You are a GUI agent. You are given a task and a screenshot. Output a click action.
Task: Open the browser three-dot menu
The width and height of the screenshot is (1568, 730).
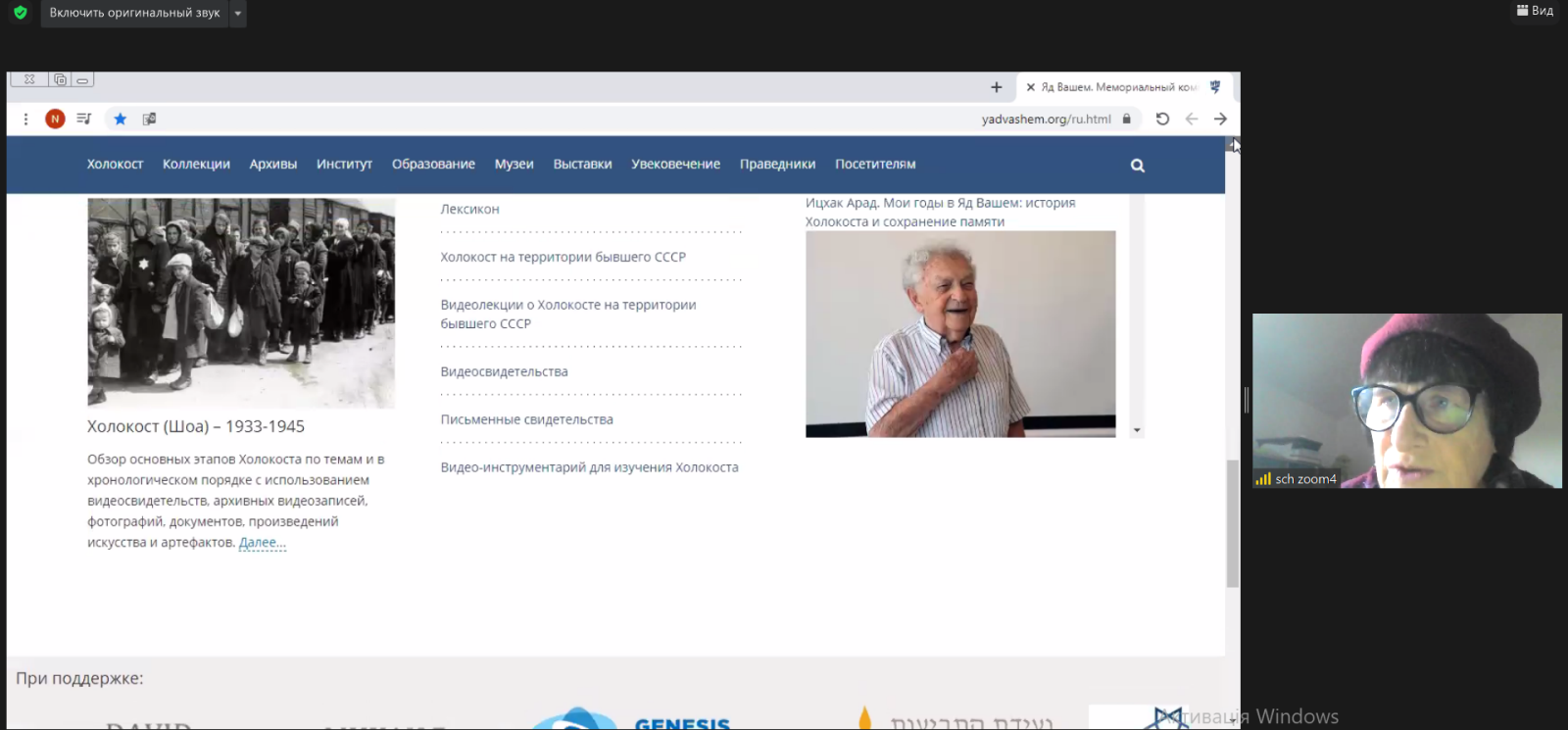[x=25, y=119]
